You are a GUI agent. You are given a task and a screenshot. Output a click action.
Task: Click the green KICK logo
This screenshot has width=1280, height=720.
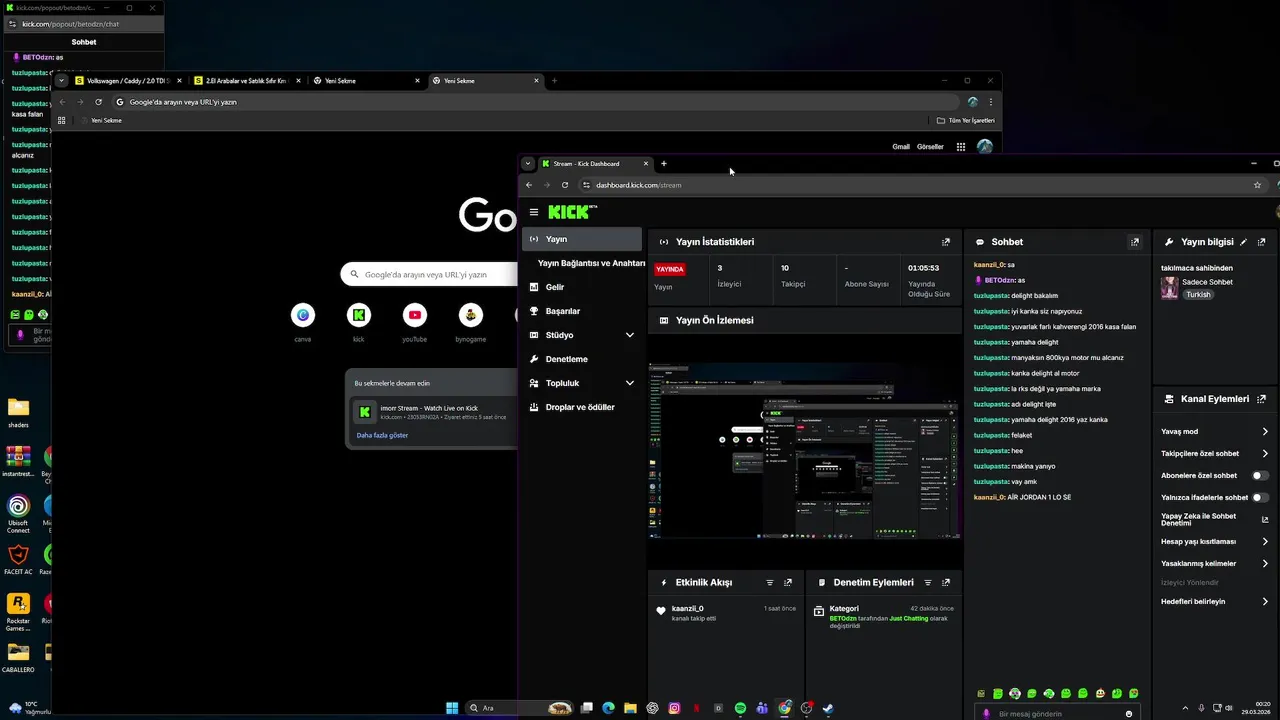572,212
